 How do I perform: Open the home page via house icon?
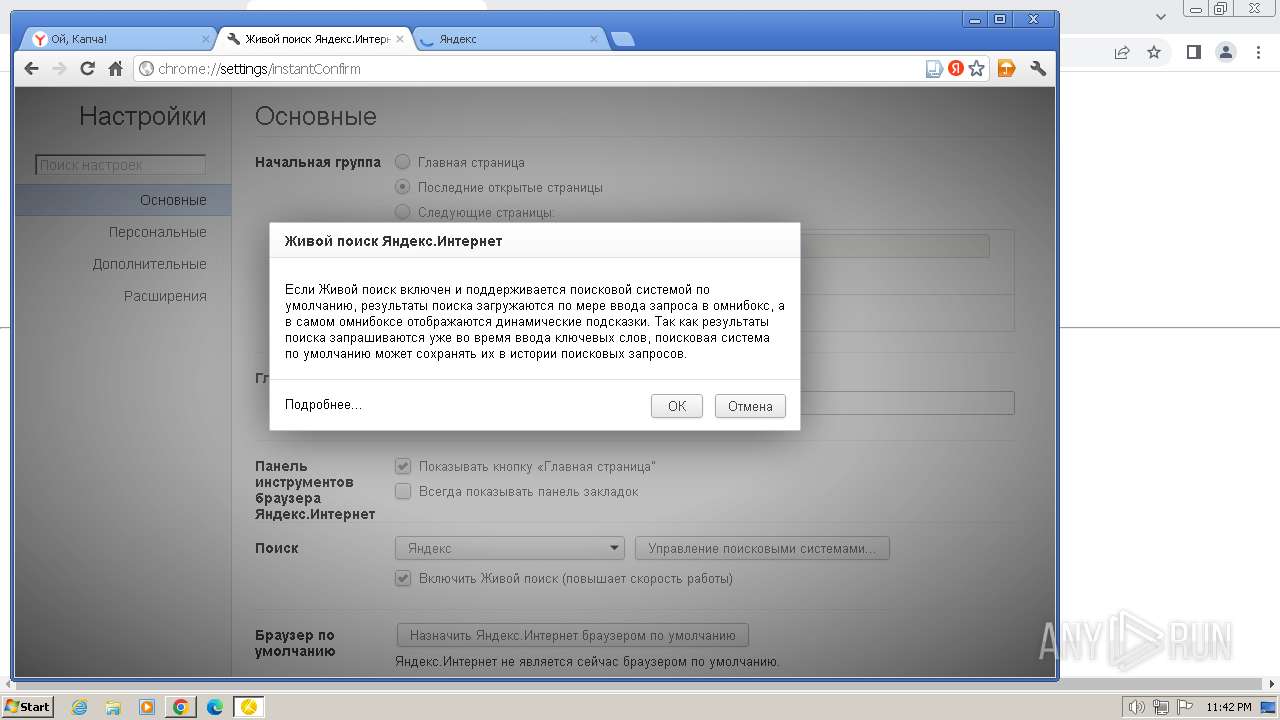tap(115, 69)
